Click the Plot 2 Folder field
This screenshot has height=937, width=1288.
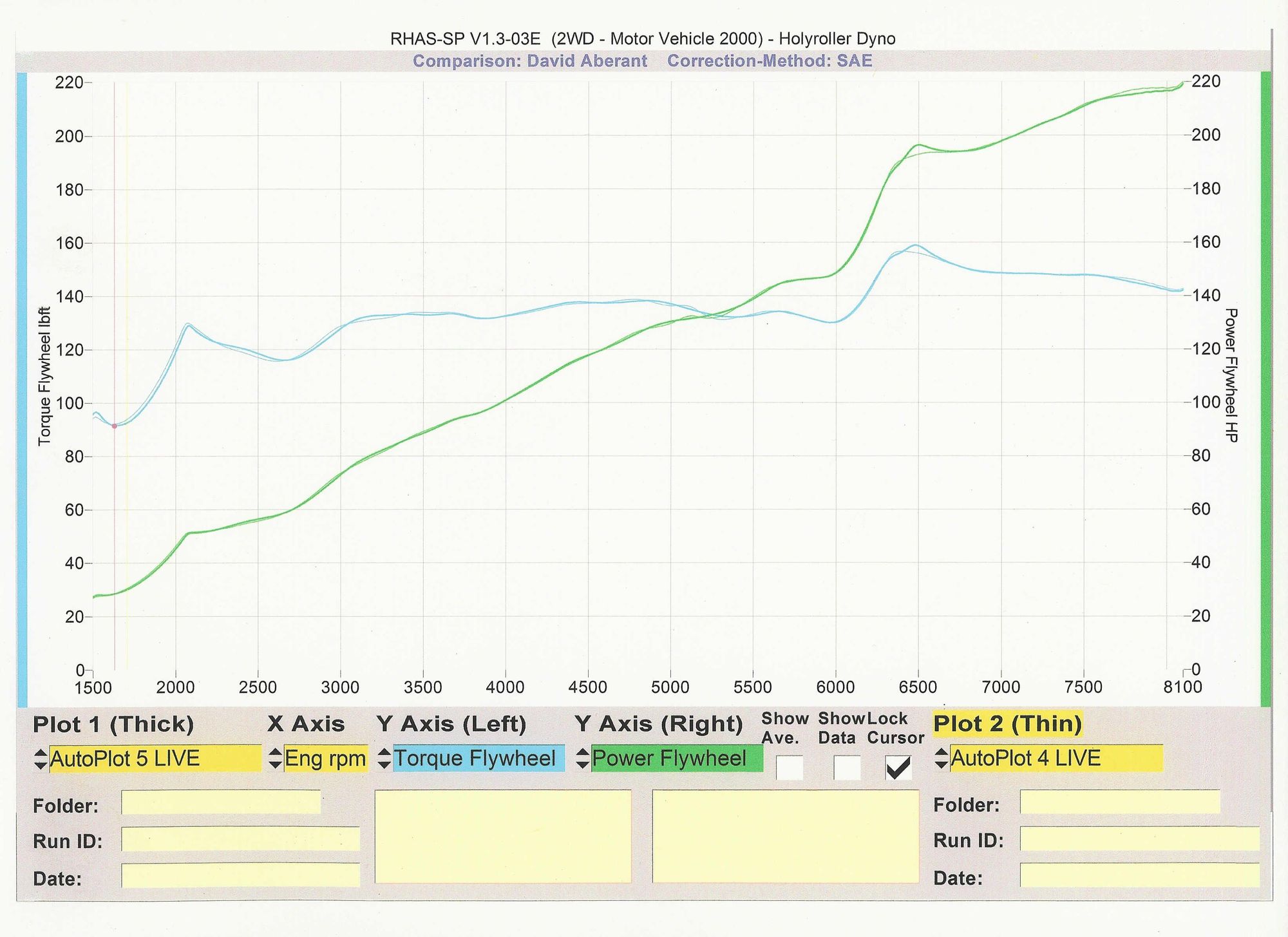(x=1120, y=802)
